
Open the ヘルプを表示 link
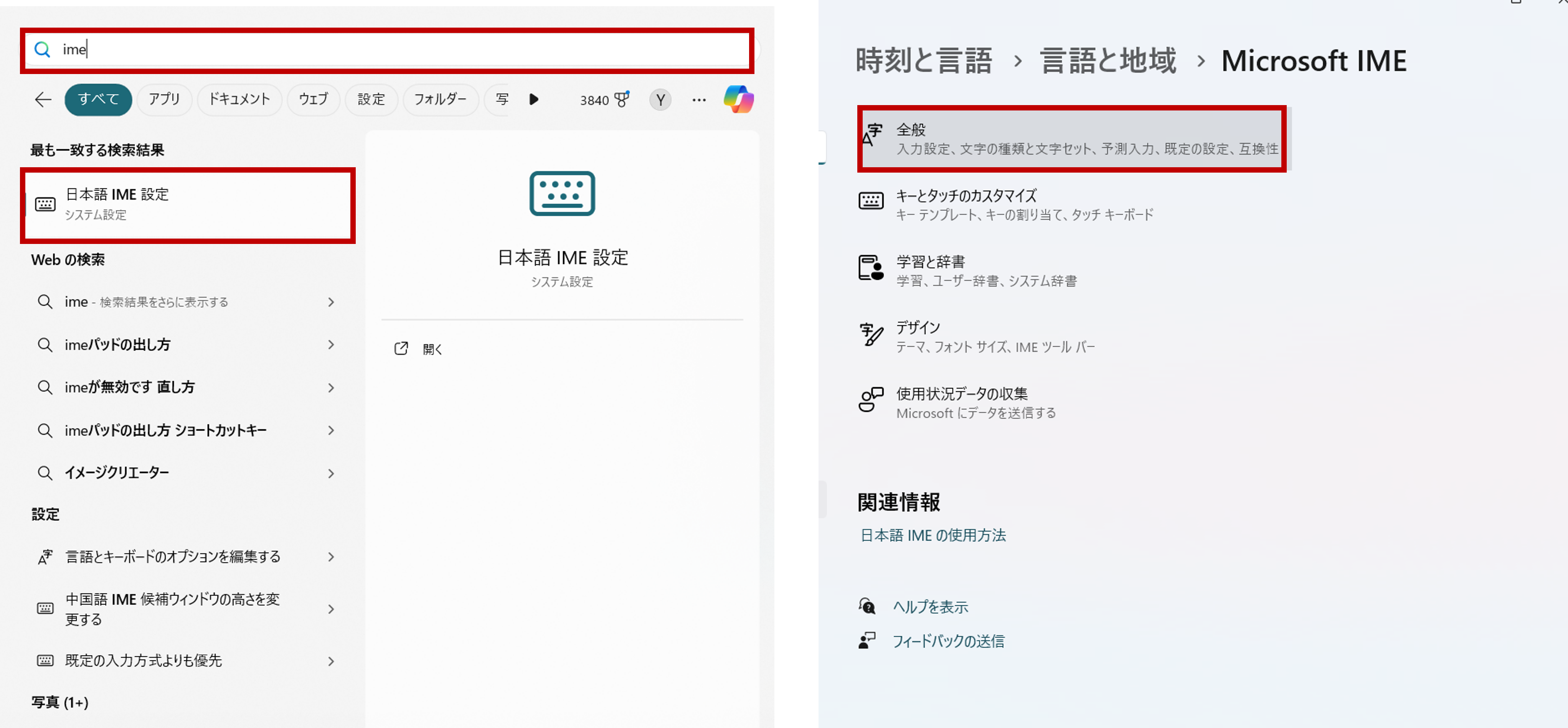click(x=930, y=606)
